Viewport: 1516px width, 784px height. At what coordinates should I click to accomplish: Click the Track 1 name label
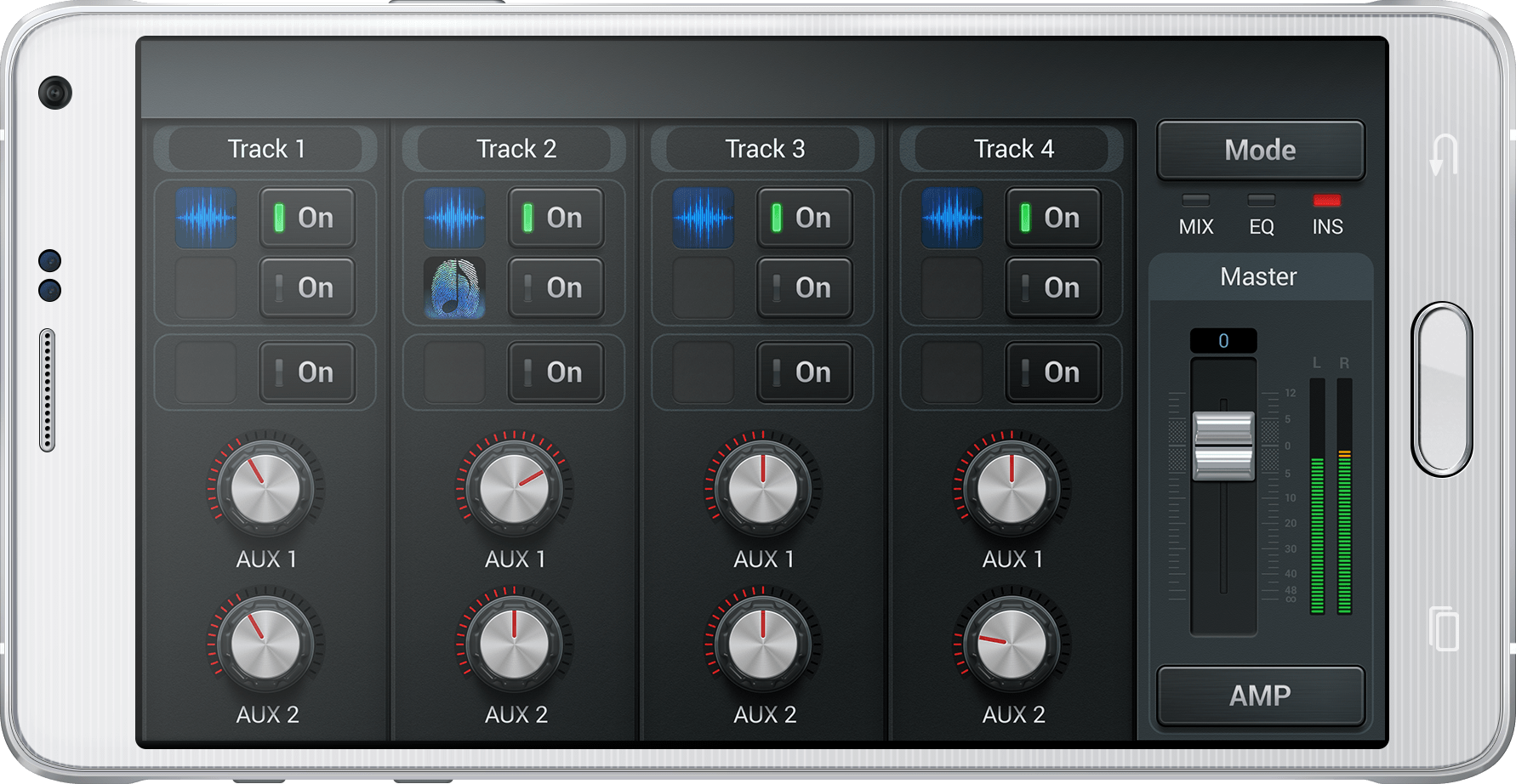(265, 149)
